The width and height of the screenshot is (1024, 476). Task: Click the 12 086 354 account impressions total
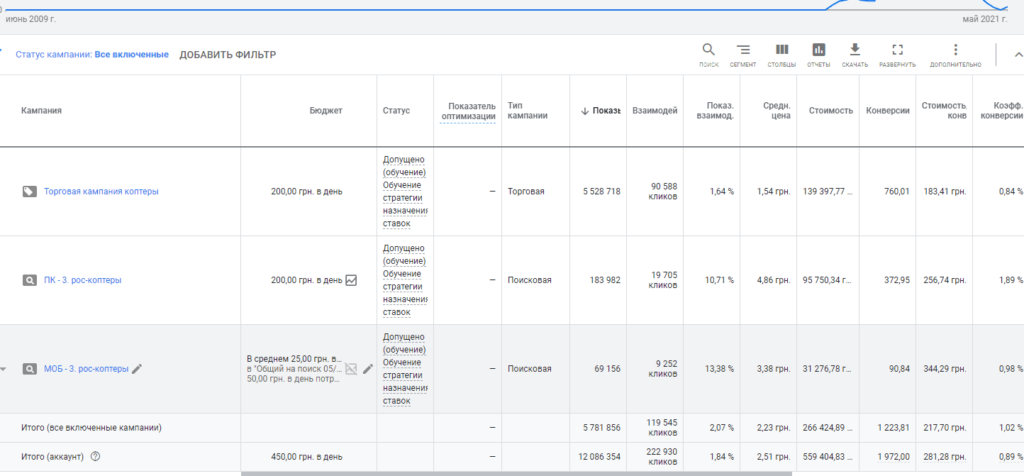(599, 456)
